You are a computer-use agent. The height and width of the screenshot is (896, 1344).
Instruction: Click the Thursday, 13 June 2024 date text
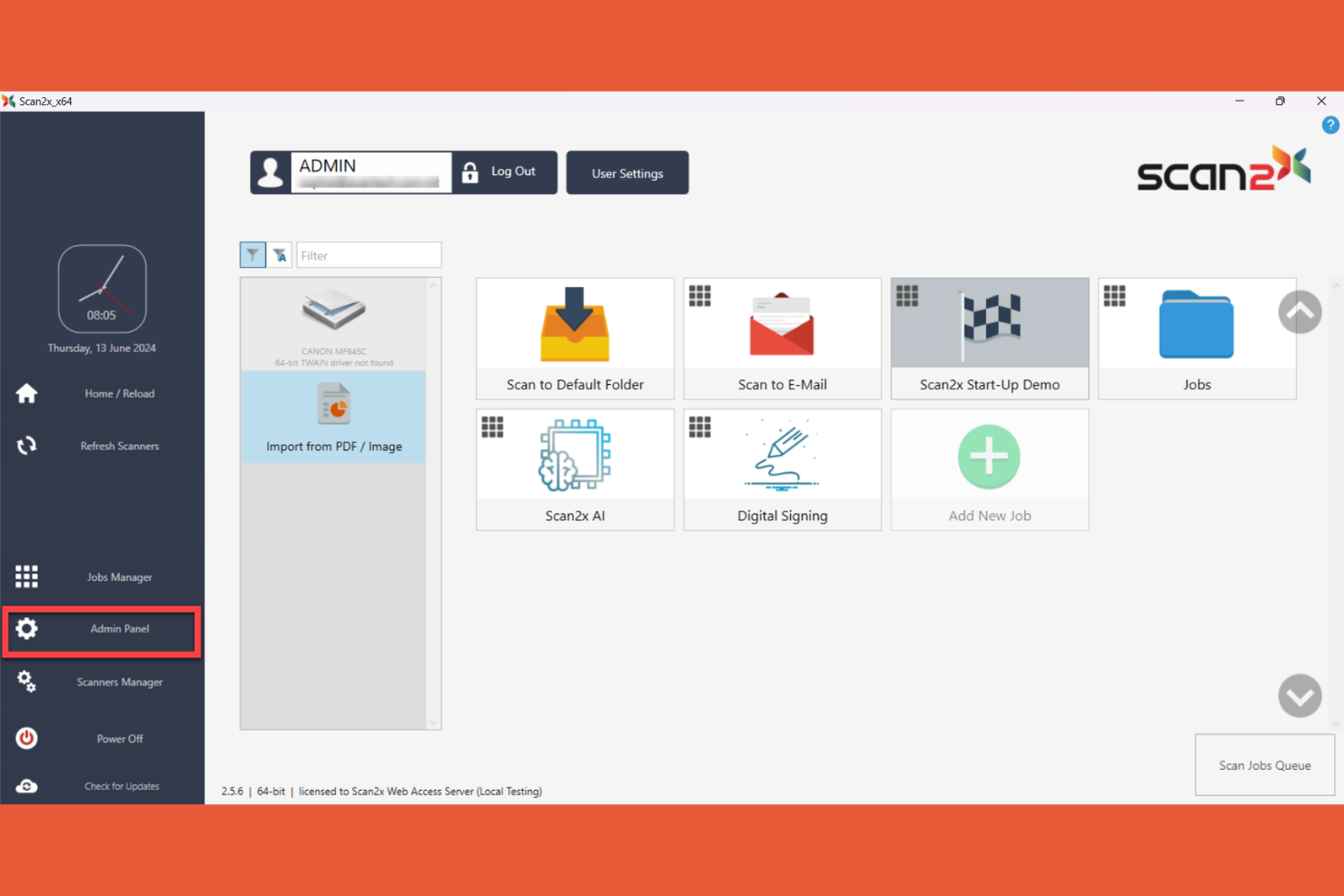pyautogui.click(x=102, y=349)
